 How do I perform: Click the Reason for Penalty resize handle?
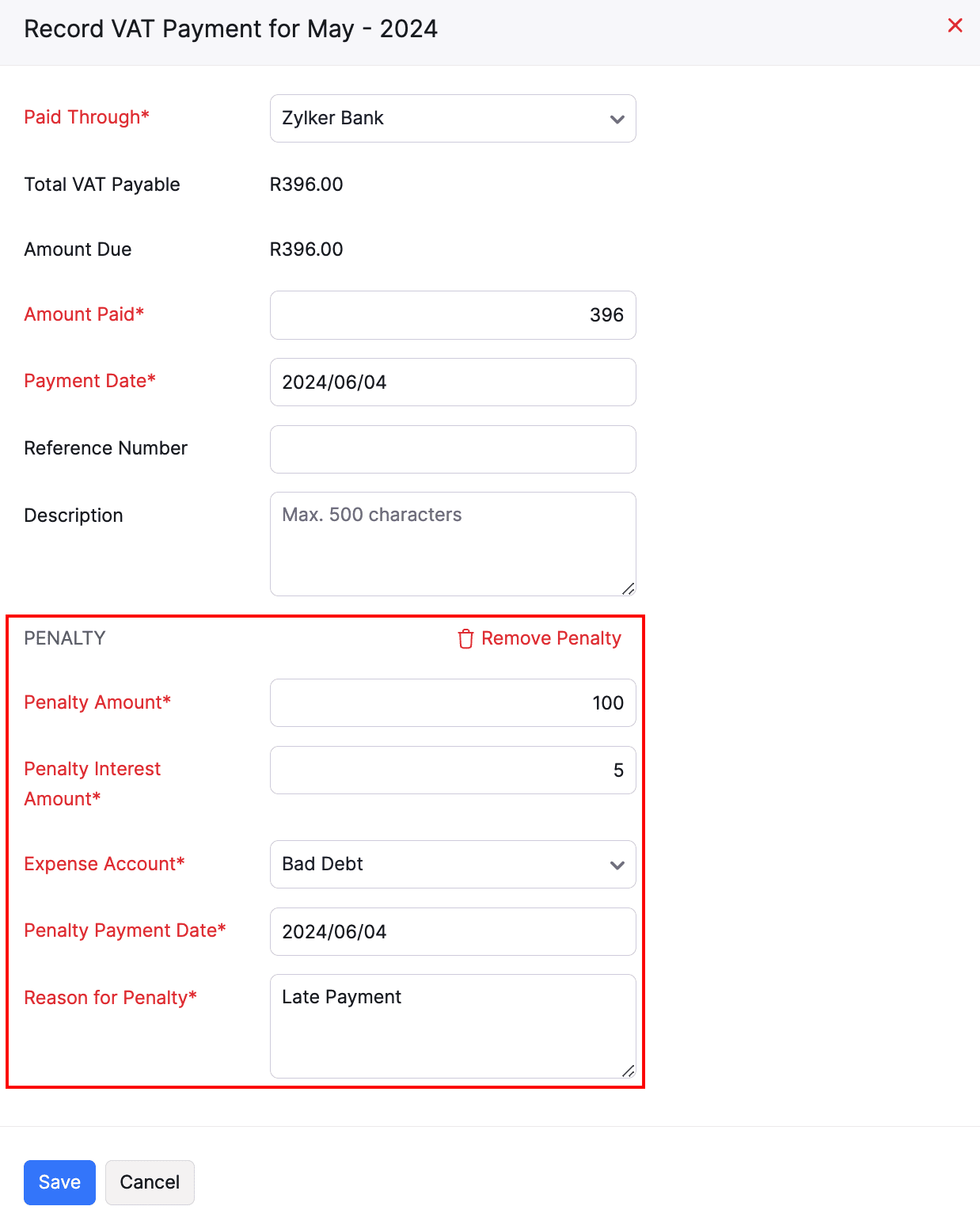(x=629, y=1071)
